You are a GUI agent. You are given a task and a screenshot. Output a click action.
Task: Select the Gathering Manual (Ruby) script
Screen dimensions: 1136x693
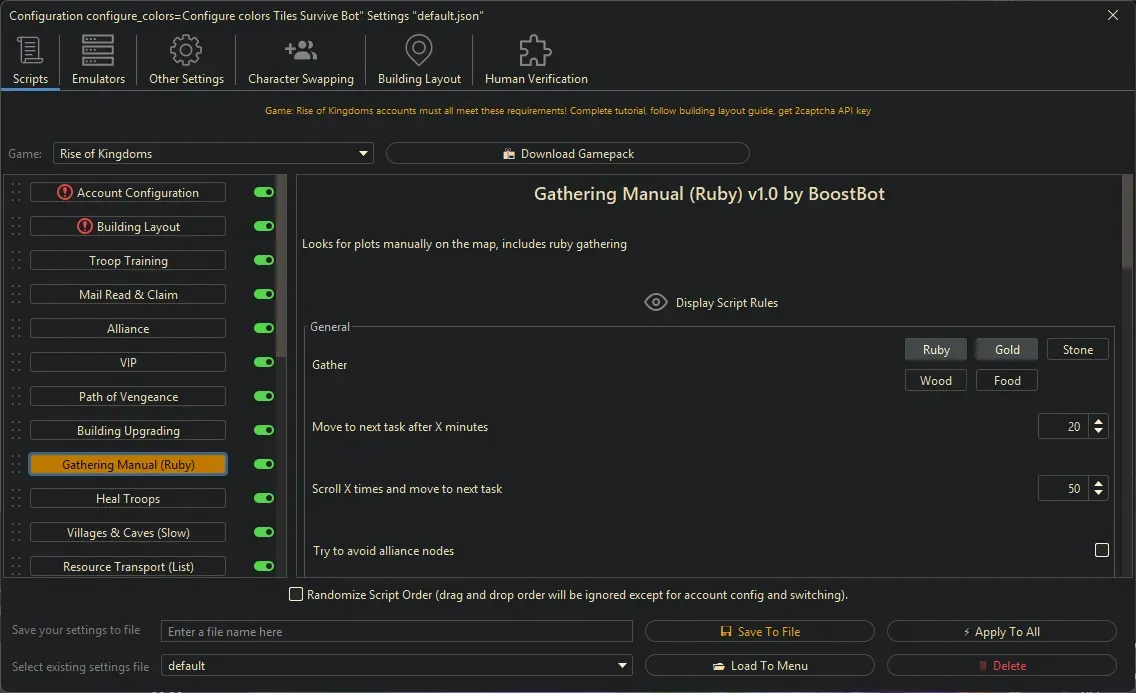(x=127, y=464)
